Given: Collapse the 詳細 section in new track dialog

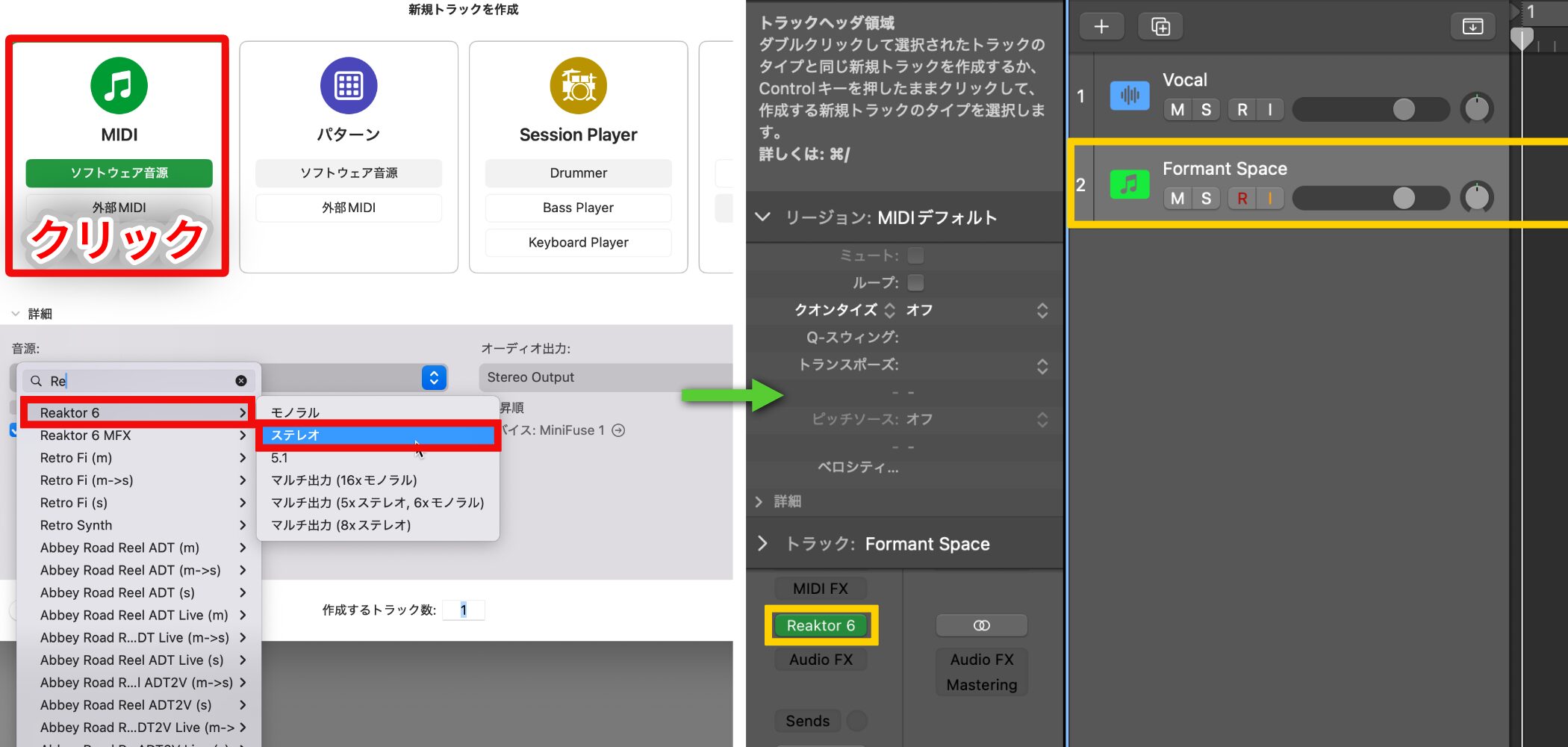Looking at the screenshot, I should pyautogui.click(x=15, y=314).
